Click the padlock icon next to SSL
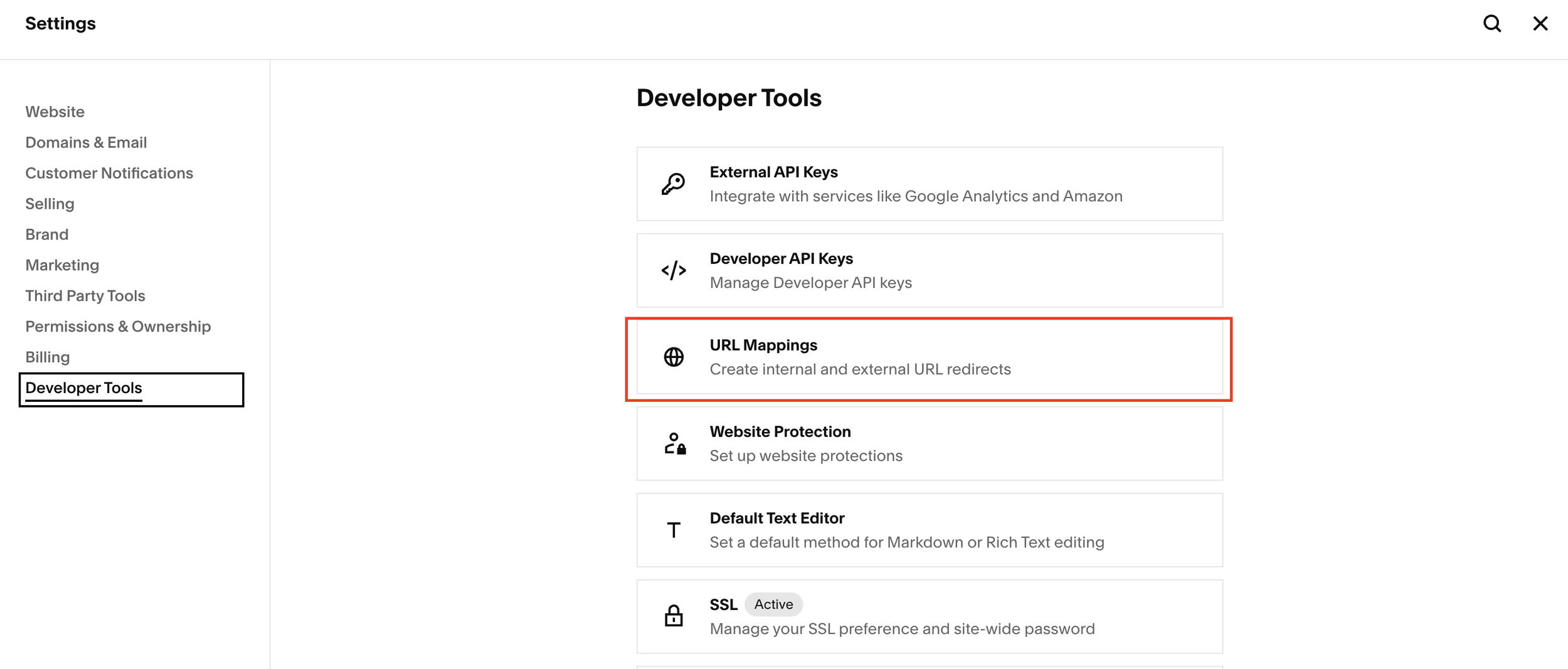Image resolution: width=1568 pixels, height=669 pixels. [673, 616]
